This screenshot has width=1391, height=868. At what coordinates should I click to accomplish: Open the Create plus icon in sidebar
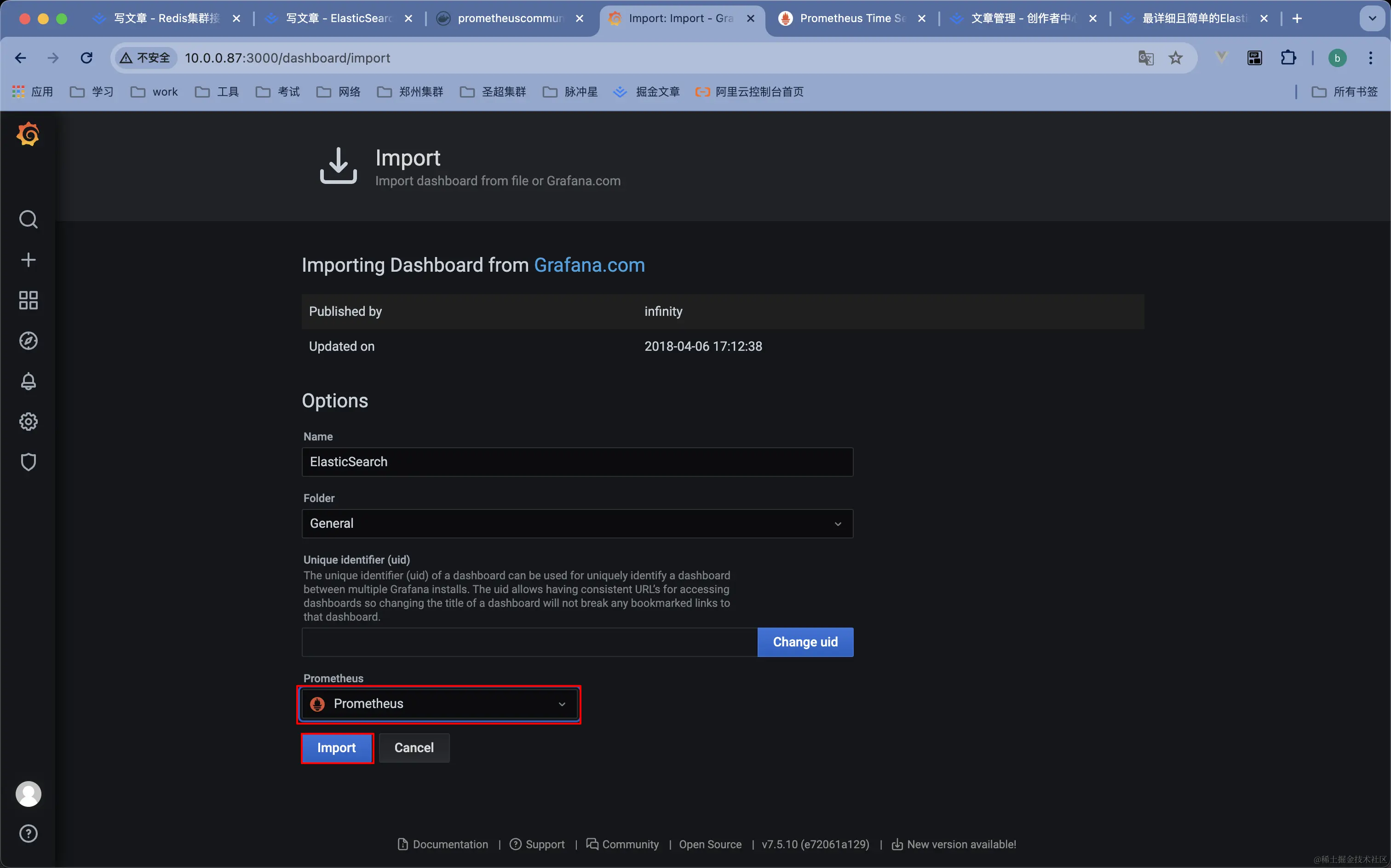(28, 259)
